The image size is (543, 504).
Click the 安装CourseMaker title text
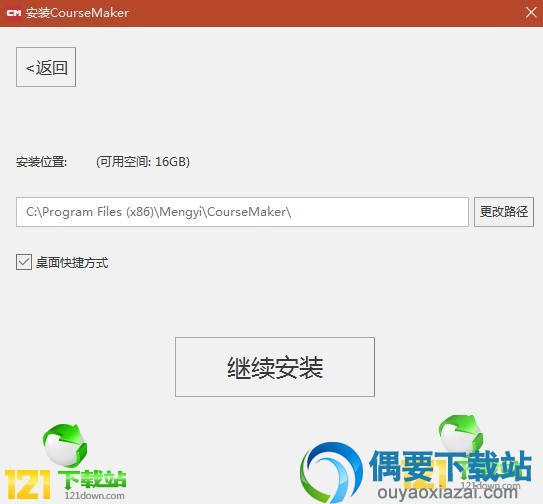pos(77,13)
